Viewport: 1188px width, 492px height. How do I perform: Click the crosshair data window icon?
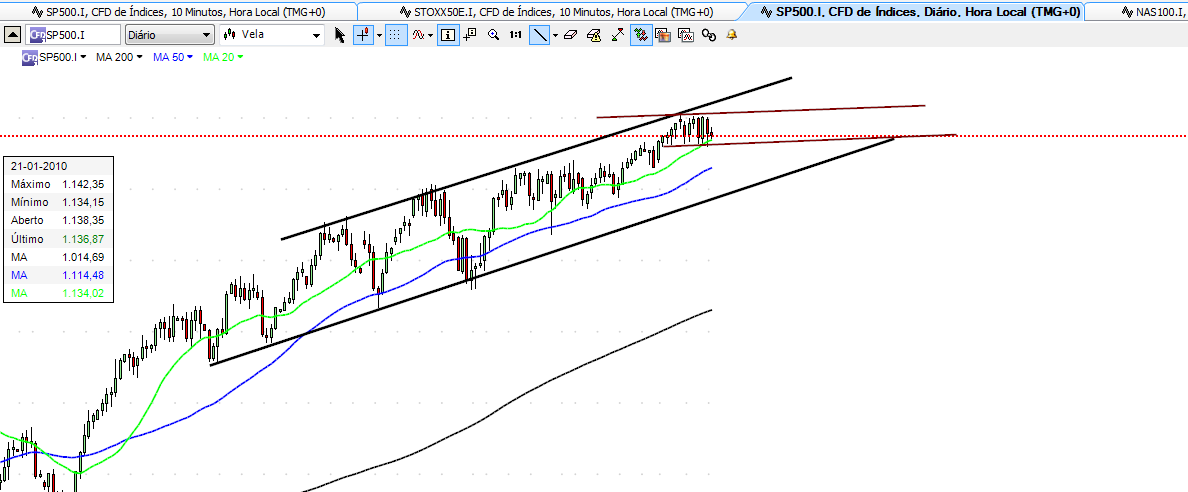click(x=469, y=34)
